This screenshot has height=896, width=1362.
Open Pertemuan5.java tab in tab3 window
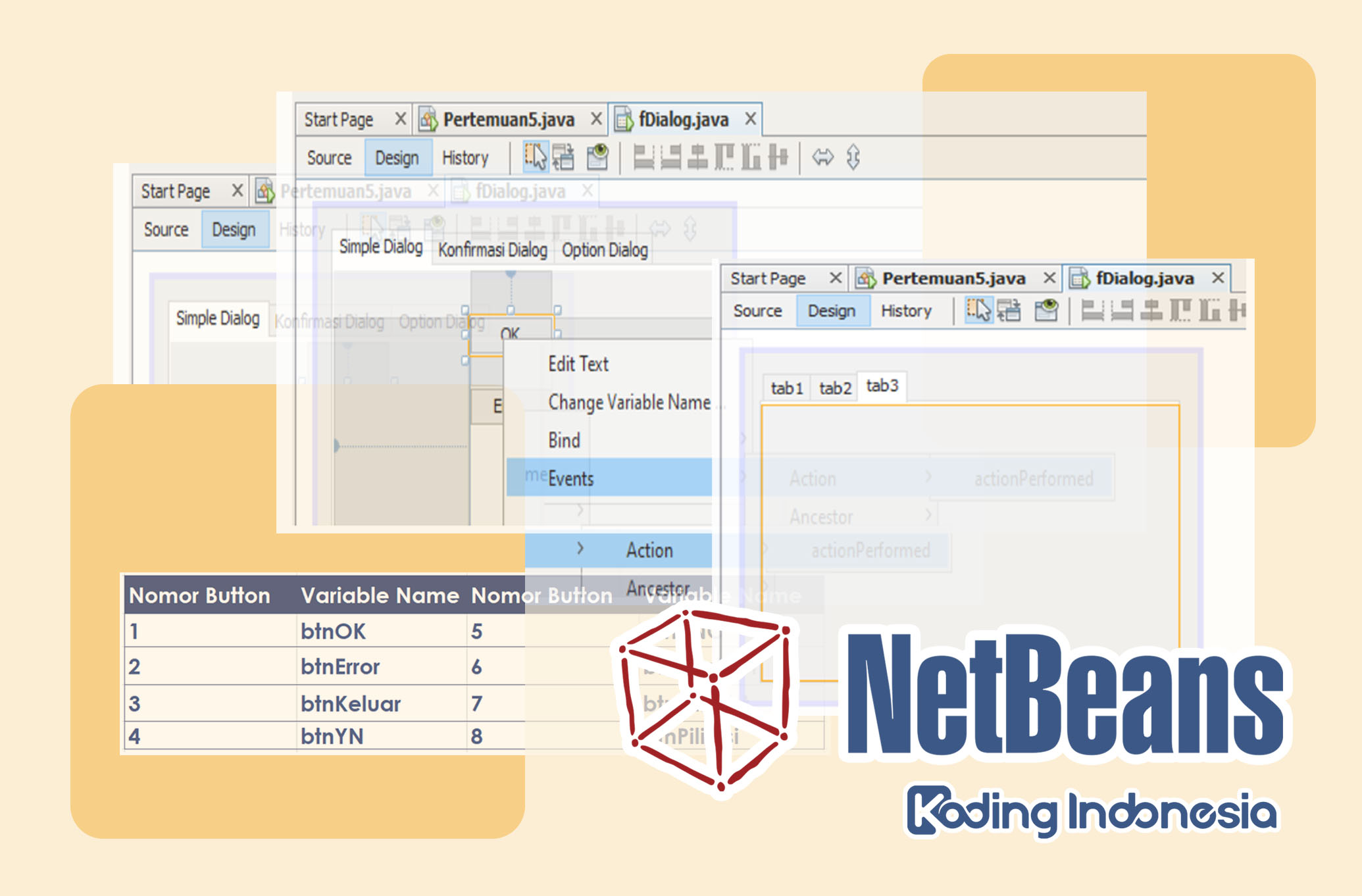tap(953, 279)
